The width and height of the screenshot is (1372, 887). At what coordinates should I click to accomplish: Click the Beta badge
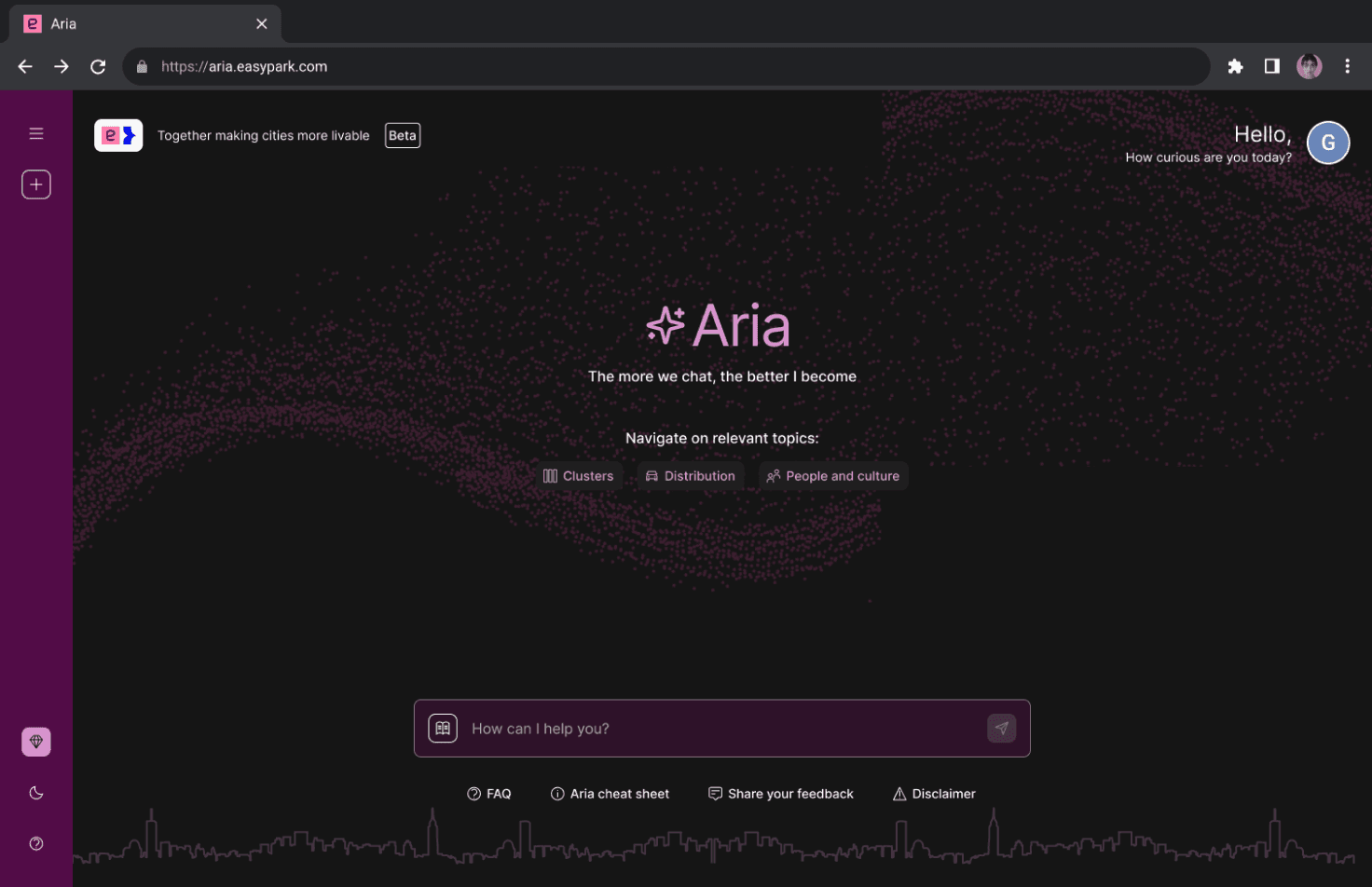click(403, 135)
